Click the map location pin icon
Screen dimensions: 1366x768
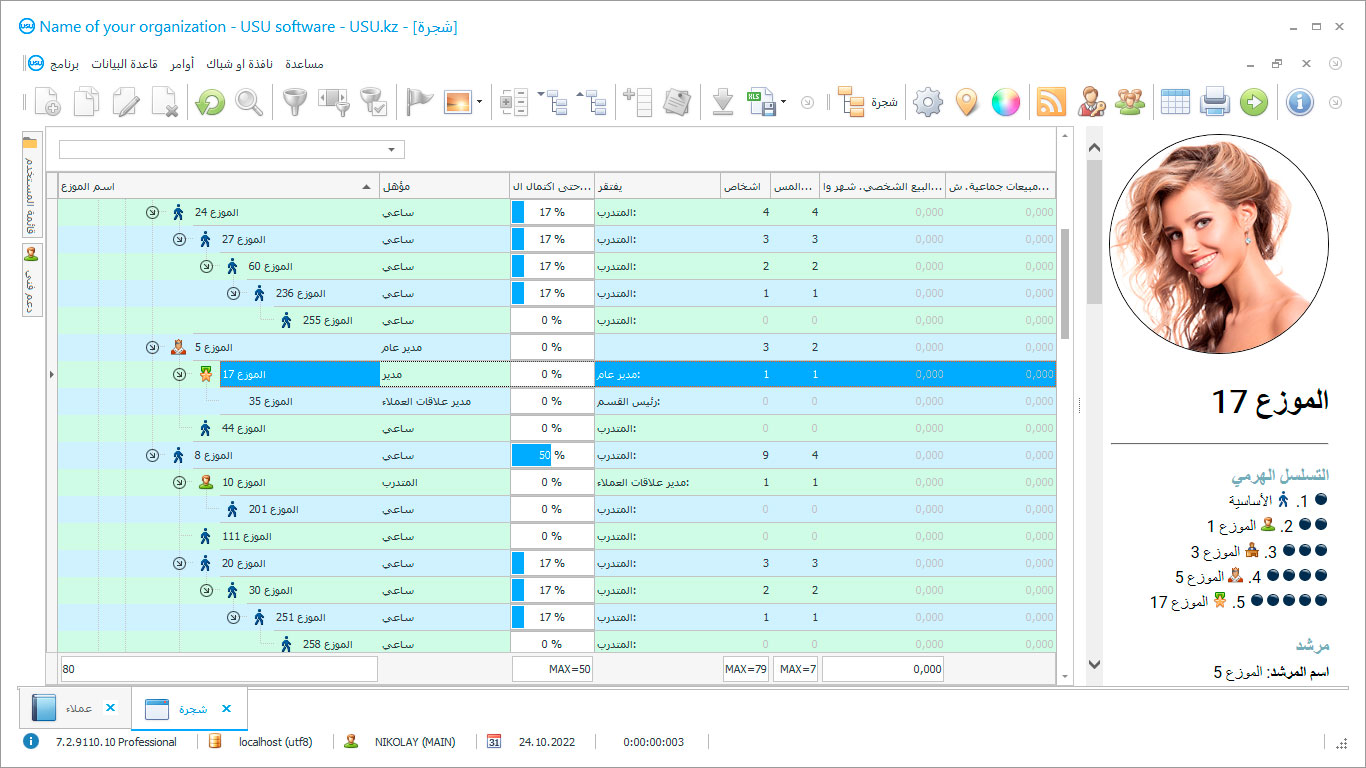[x=966, y=102]
